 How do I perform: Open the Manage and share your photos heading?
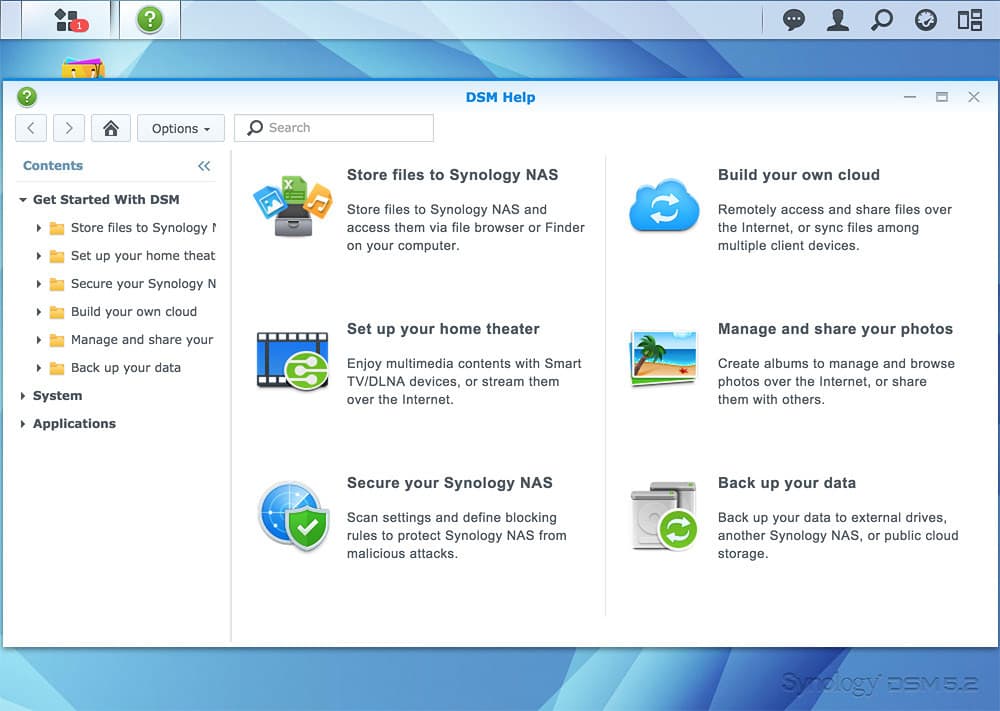point(835,329)
